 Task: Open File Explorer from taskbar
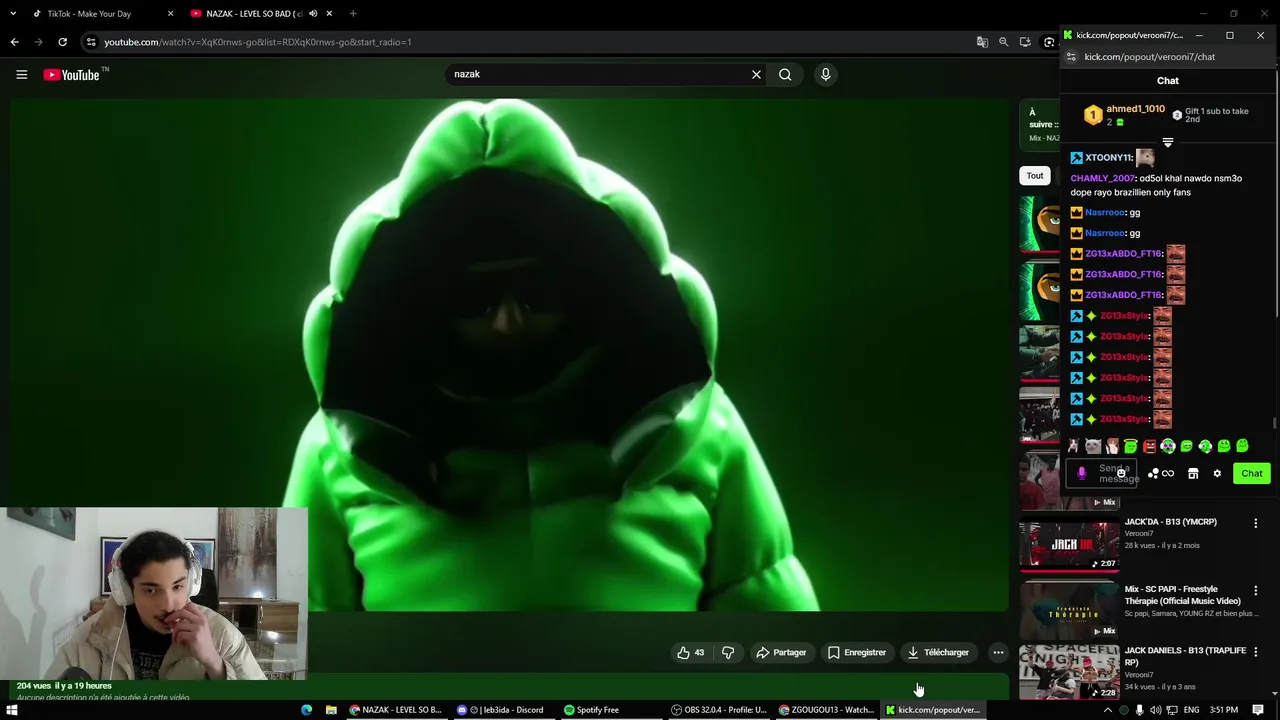(x=331, y=710)
